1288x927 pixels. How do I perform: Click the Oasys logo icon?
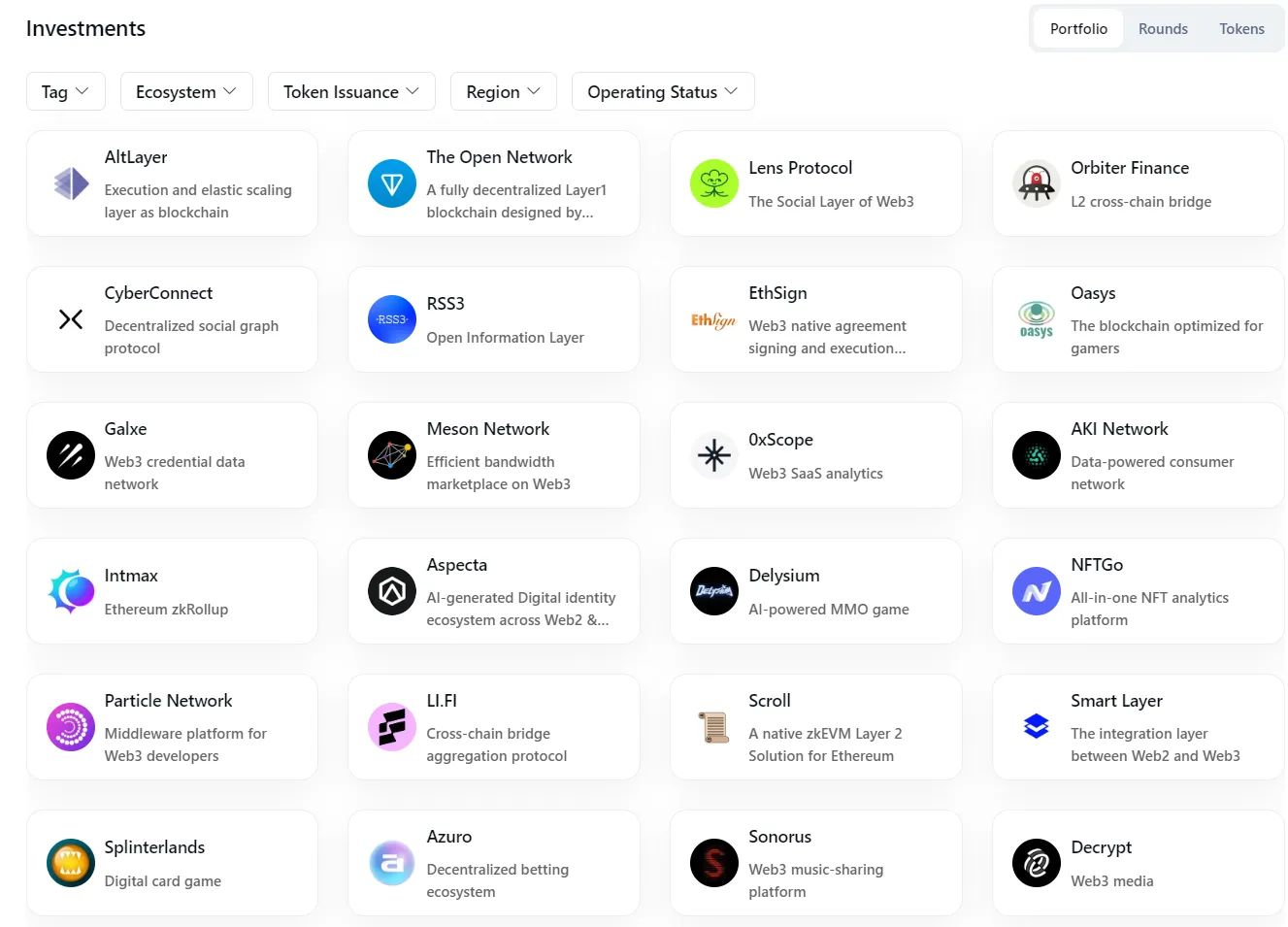coord(1037,319)
